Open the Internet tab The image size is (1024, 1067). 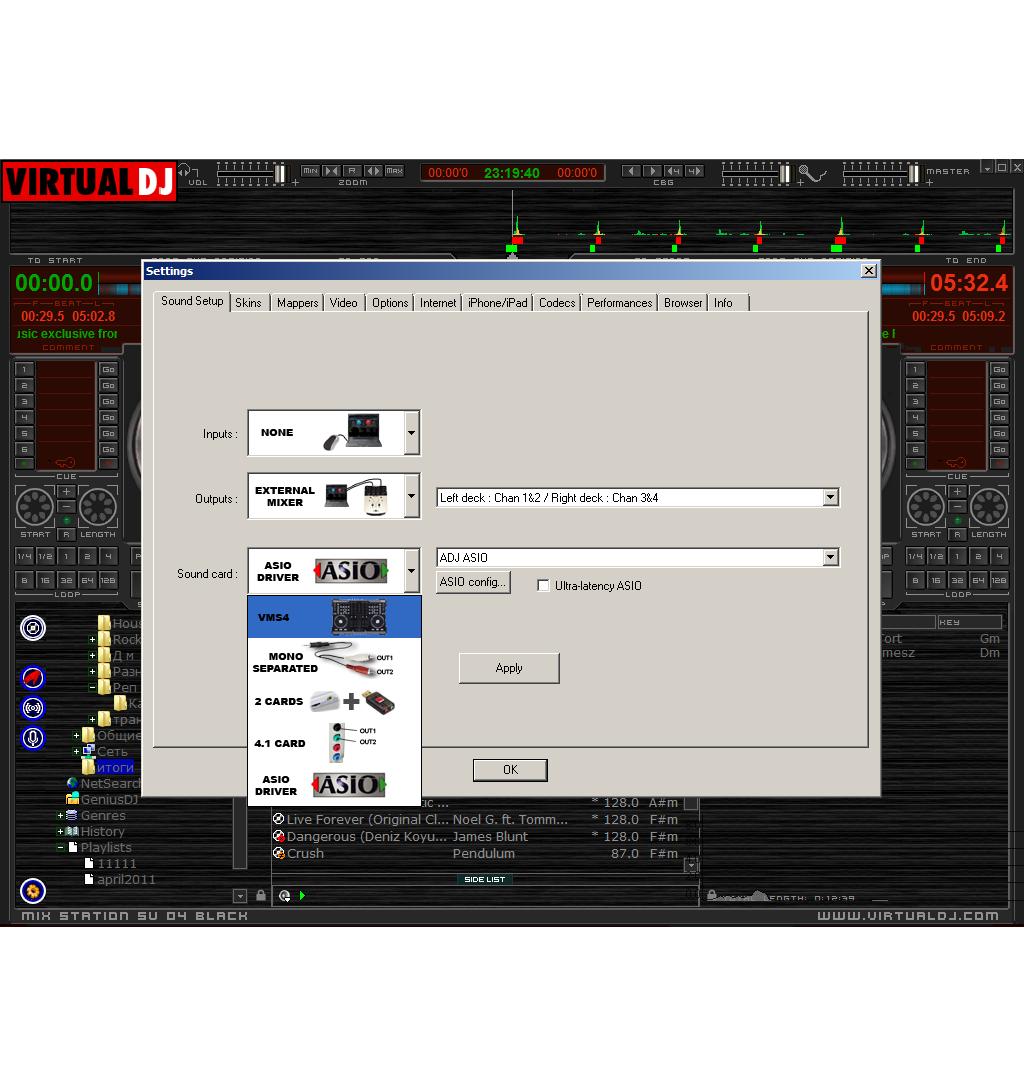(x=438, y=303)
